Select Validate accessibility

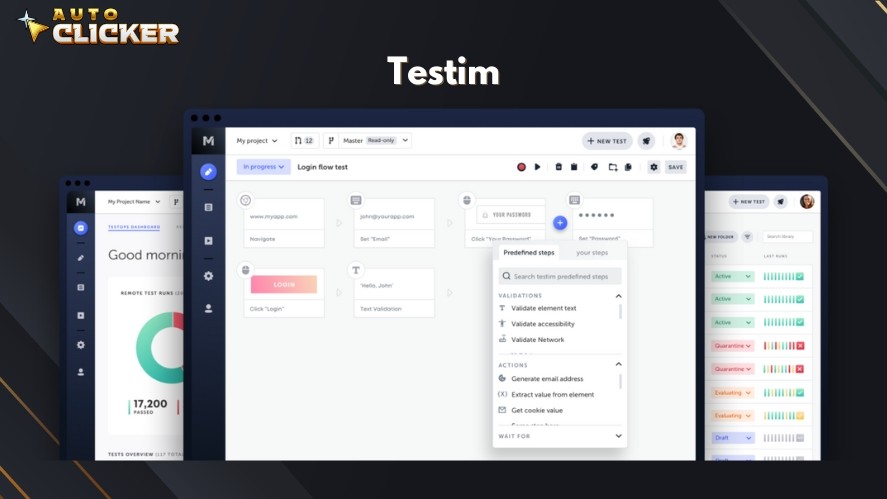(x=542, y=324)
